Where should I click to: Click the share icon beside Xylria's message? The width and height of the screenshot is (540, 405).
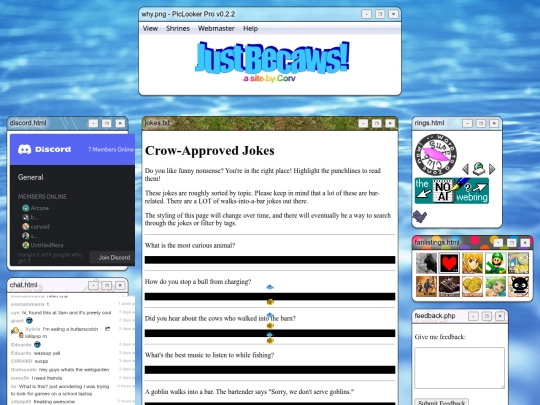click(107, 329)
